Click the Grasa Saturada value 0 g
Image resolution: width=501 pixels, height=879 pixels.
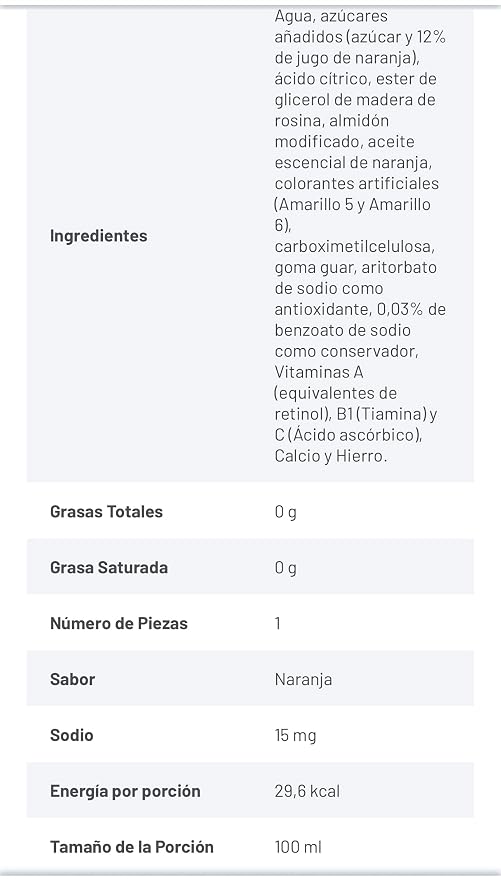click(x=286, y=568)
